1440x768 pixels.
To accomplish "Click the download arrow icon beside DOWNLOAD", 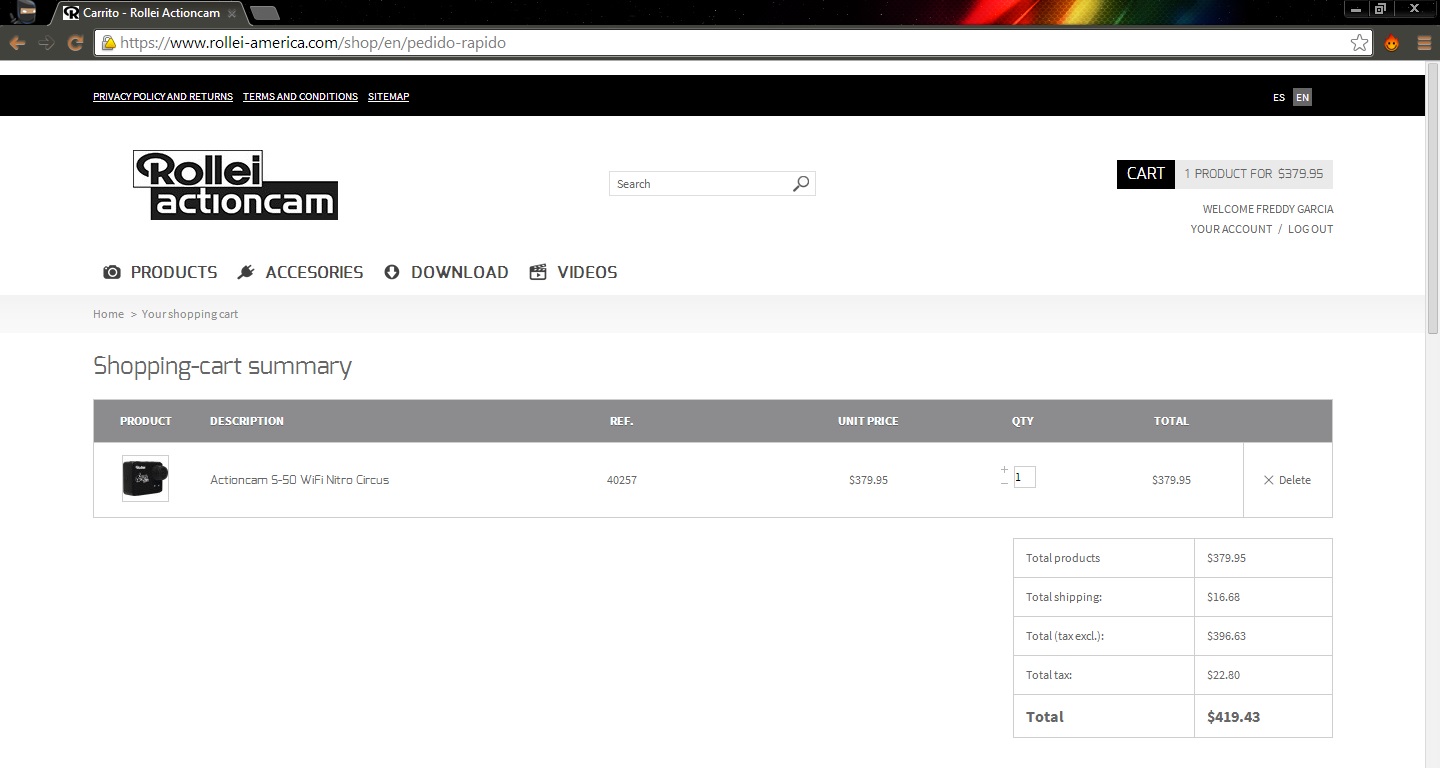I will coord(392,272).
